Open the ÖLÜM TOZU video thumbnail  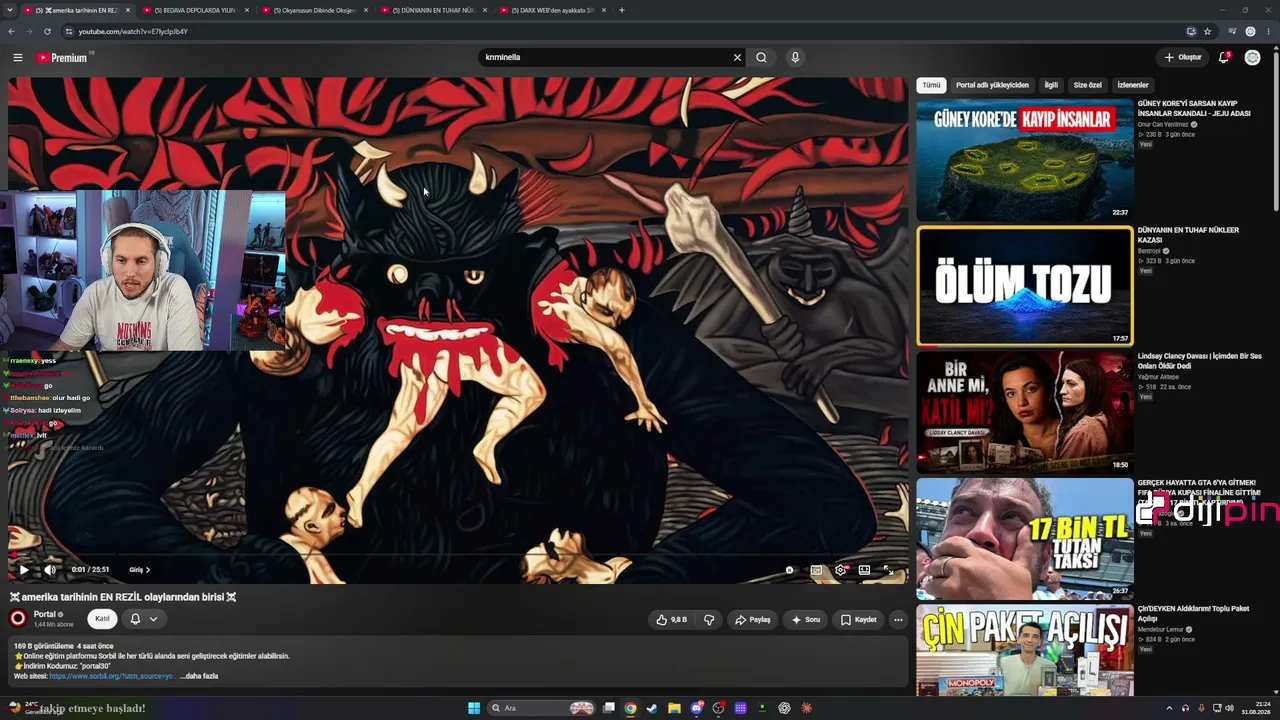click(1025, 286)
